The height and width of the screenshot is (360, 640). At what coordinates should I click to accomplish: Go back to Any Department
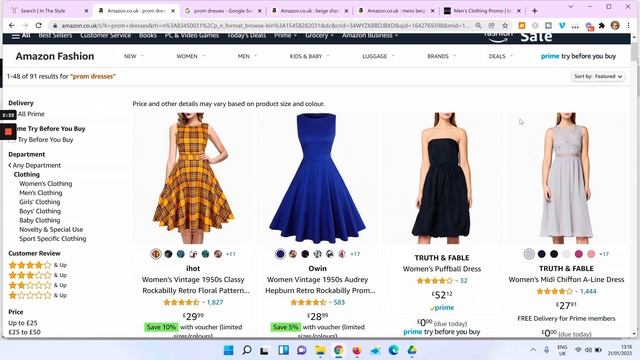click(34, 165)
